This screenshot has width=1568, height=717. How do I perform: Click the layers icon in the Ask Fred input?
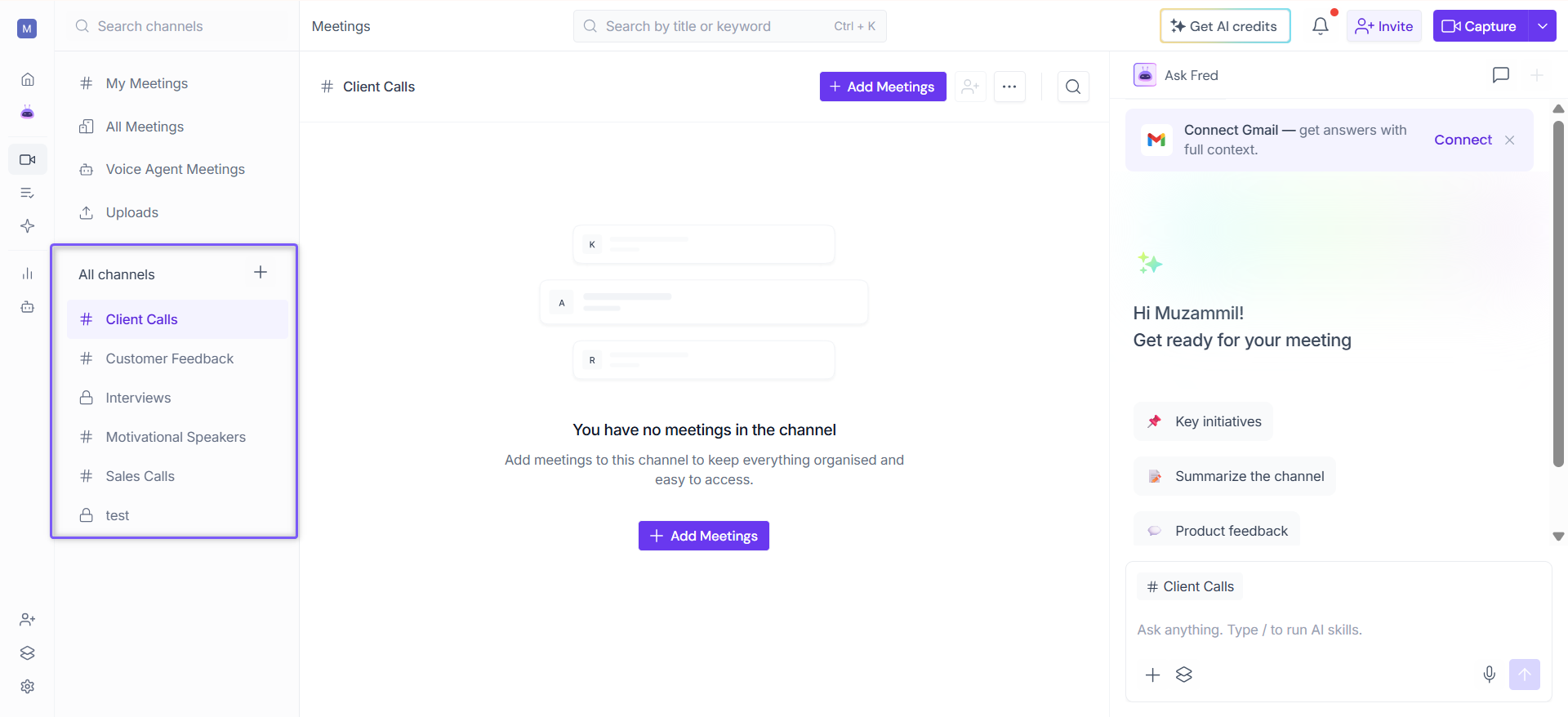coord(1184,675)
